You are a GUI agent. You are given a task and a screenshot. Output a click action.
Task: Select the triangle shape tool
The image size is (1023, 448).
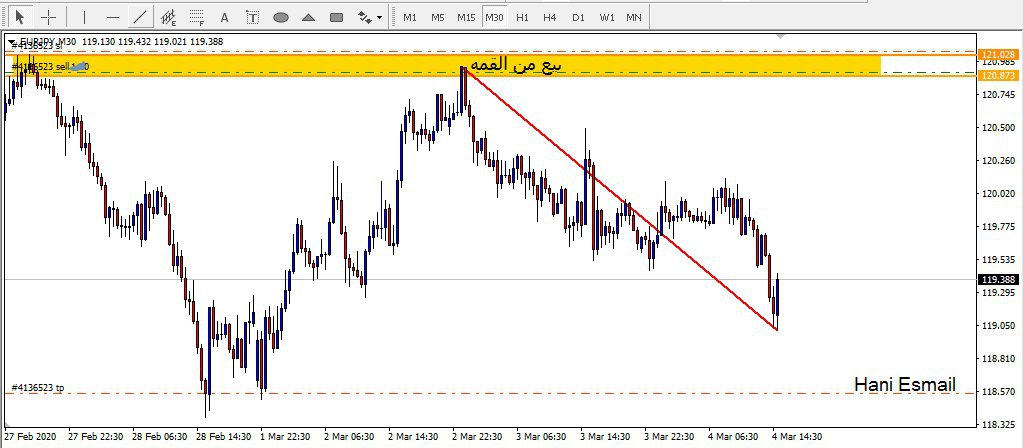tap(309, 17)
